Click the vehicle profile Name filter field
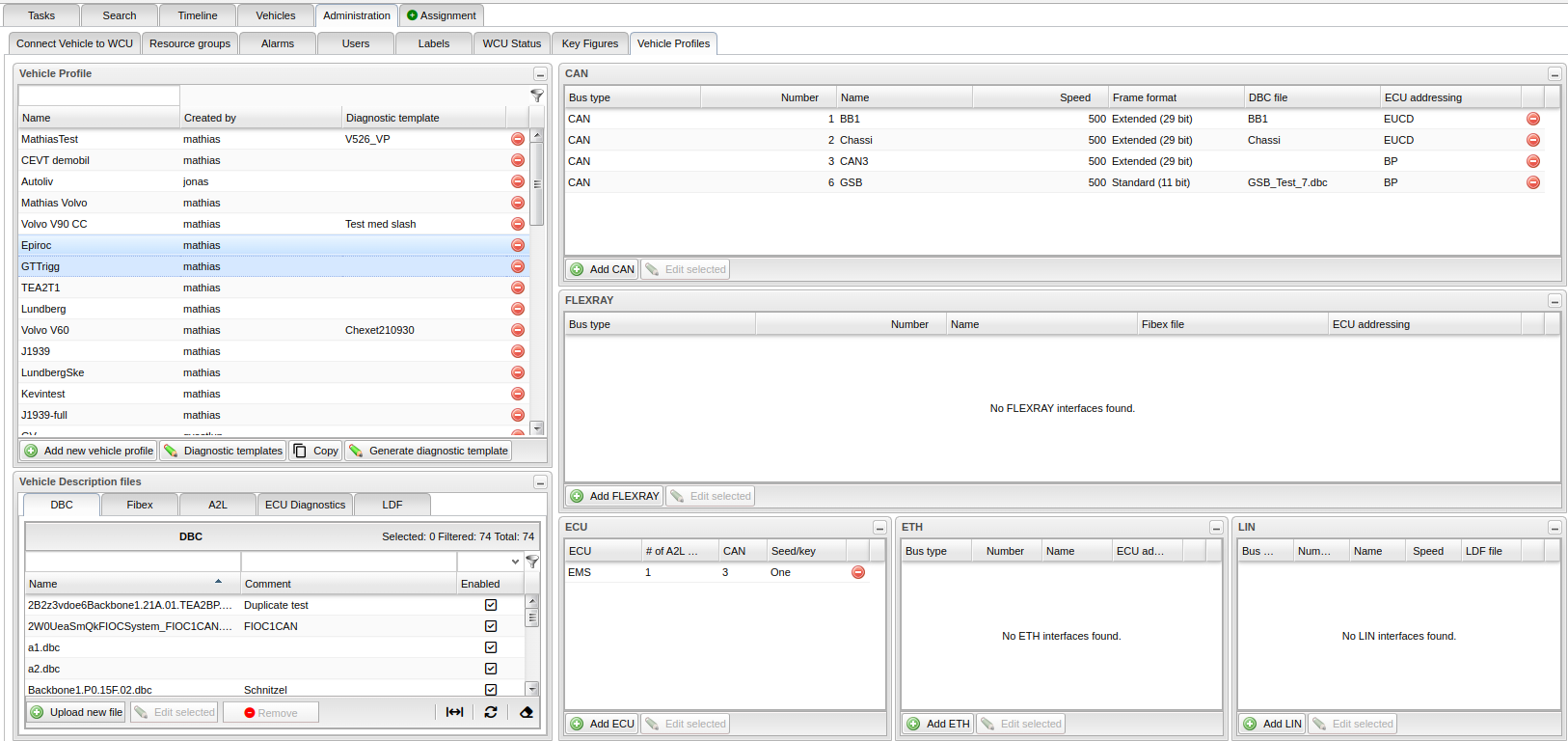1568x741 pixels. coord(98,96)
